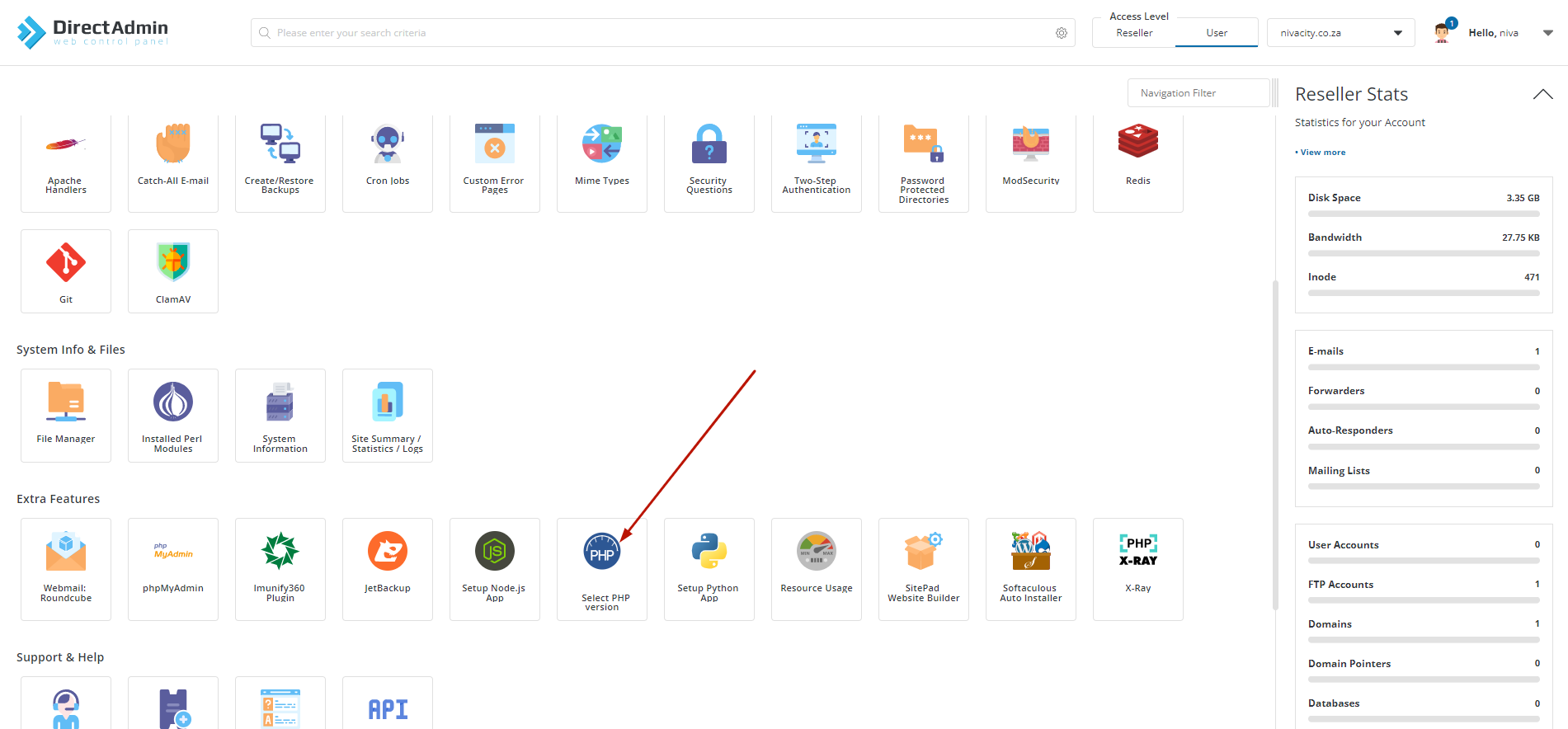1568x729 pixels.
Task: Focus the Navigation Filter field
Action: point(1198,93)
